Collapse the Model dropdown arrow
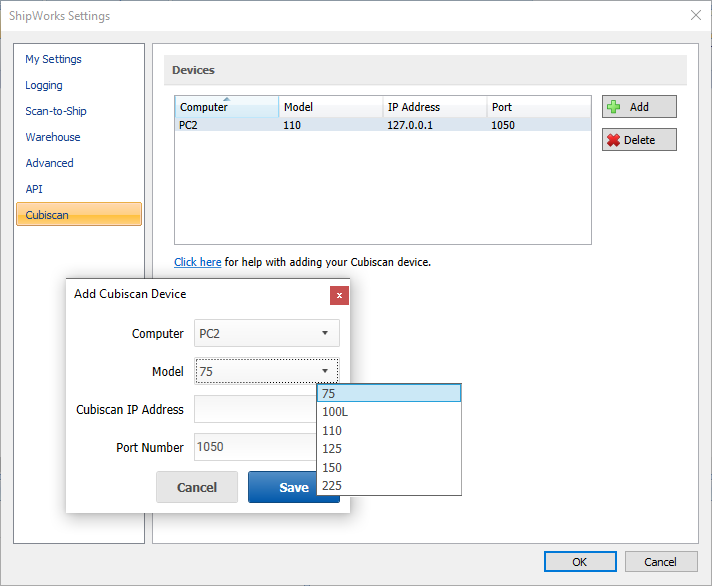This screenshot has height=586, width=712. tap(325, 371)
